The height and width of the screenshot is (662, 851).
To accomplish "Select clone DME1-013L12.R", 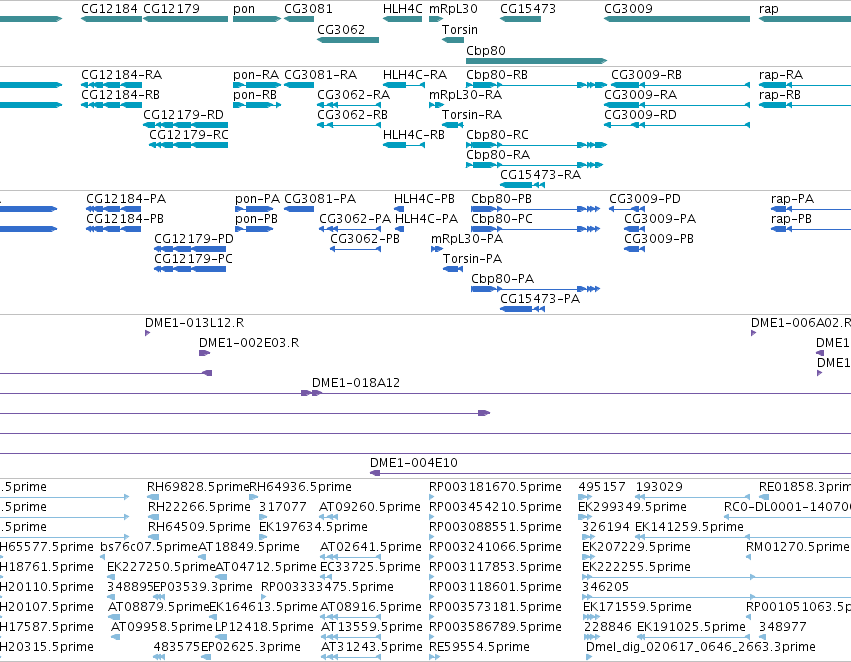I will [x=194, y=323].
